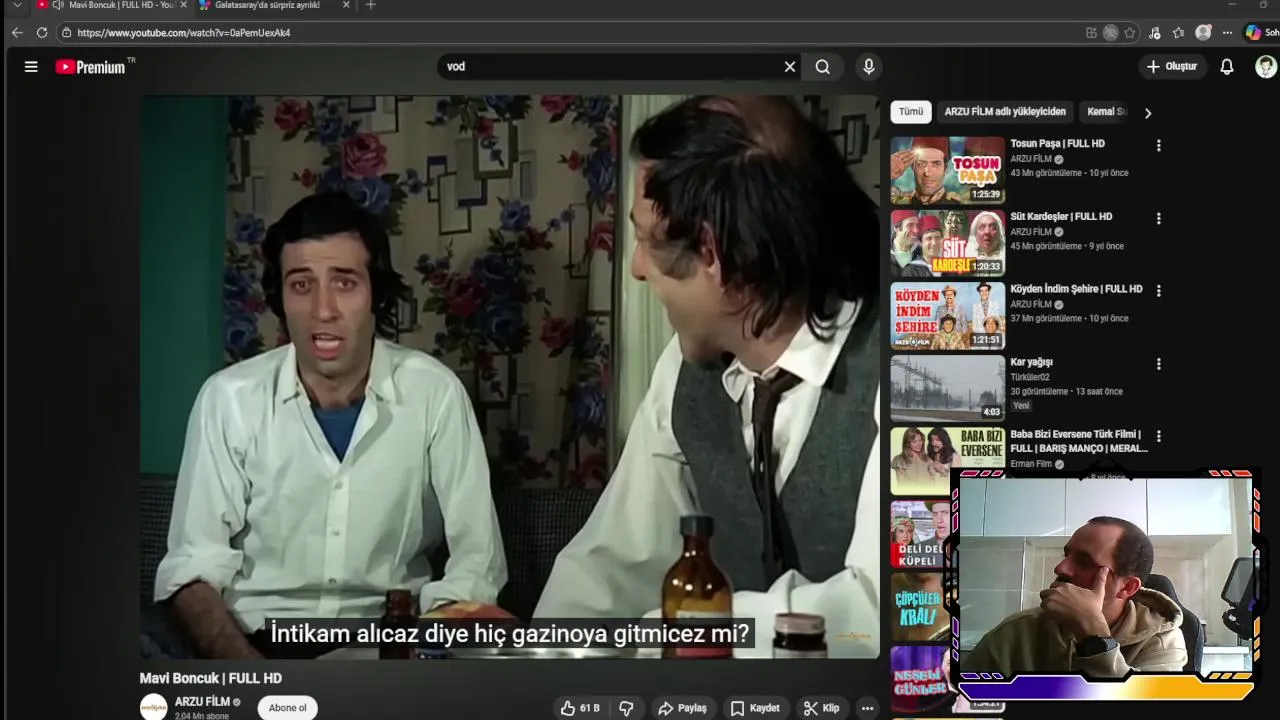Open Baba Bizi Eversene video thumbnail
1280x720 pixels.
(x=948, y=461)
